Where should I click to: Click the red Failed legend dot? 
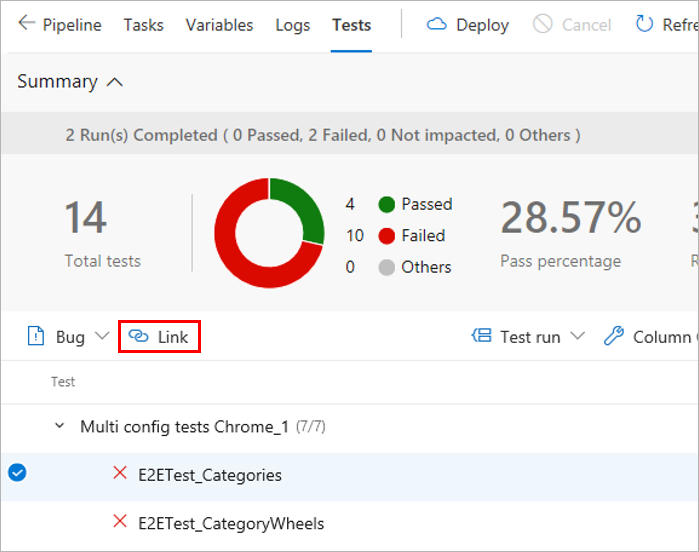coord(387,236)
